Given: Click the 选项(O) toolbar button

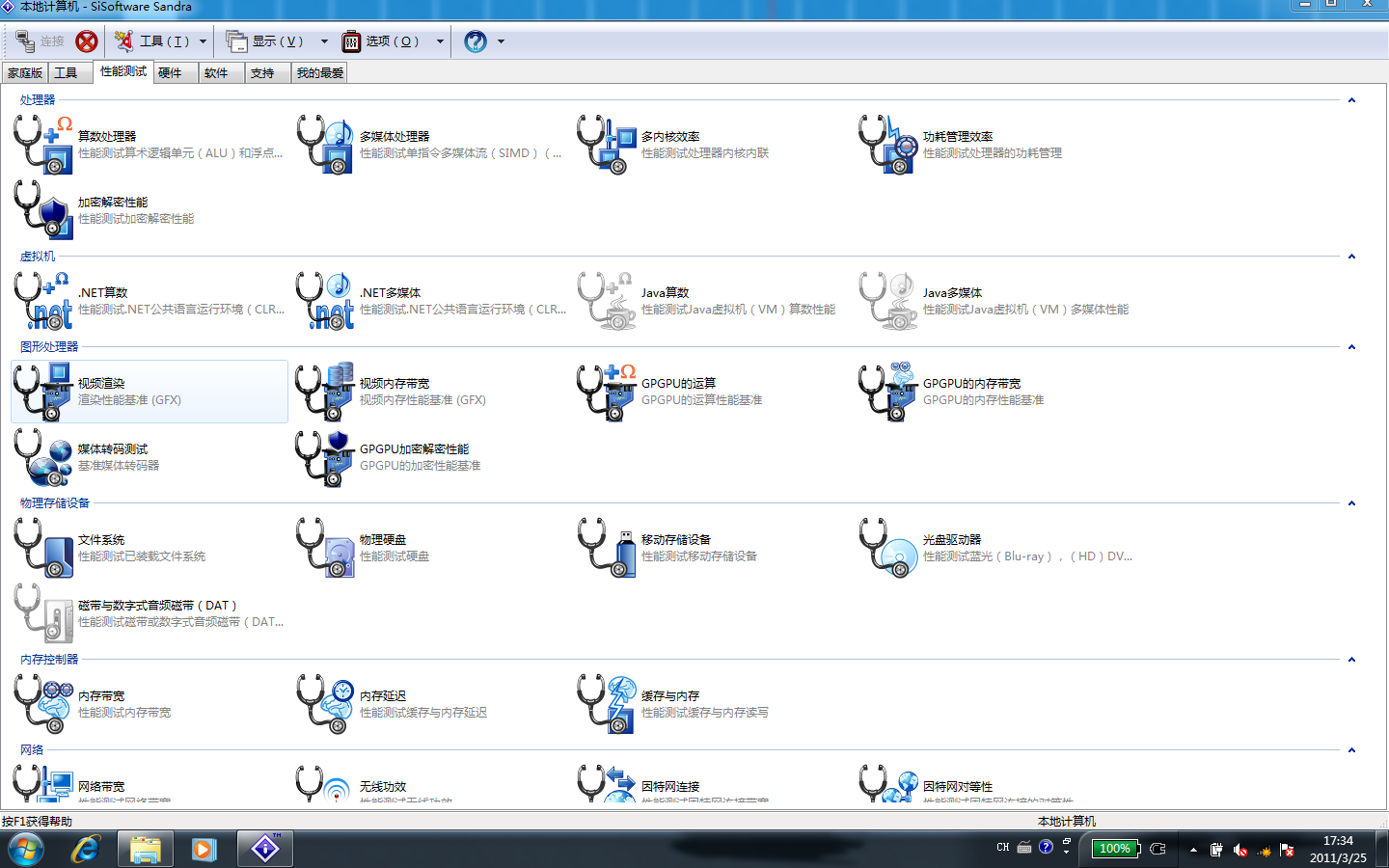Looking at the screenshot, I should point(381,41).
